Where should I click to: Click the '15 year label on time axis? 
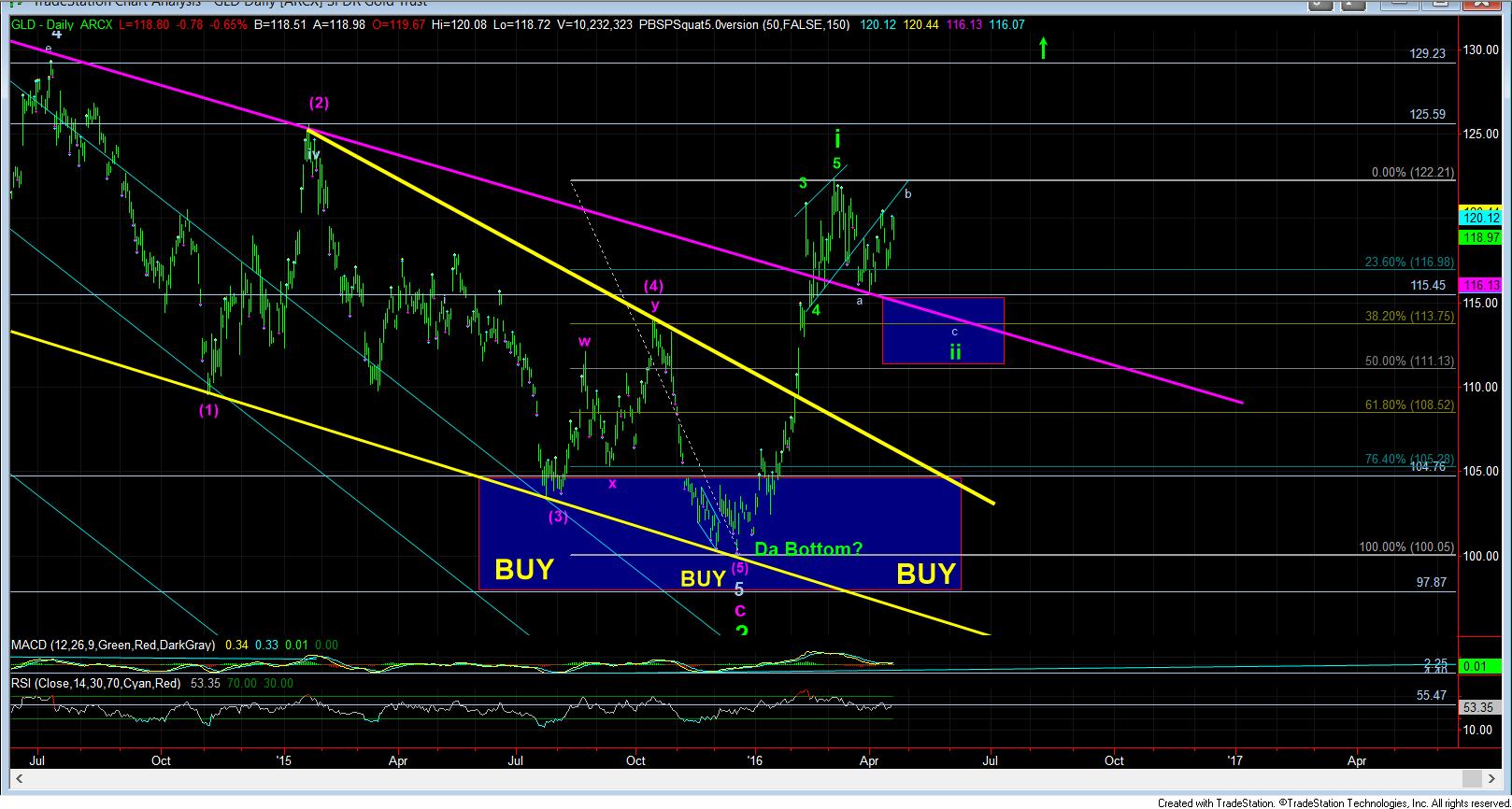pos(285,760)
